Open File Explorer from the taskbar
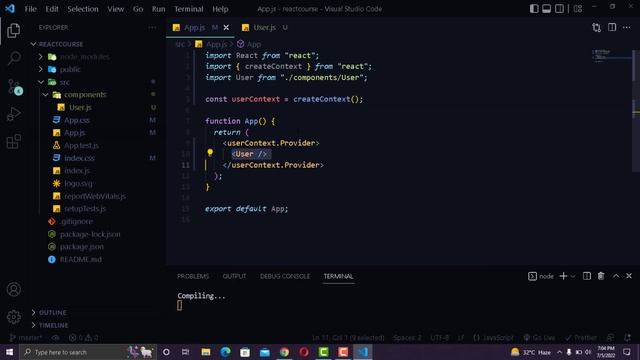Image resolution: width=640 pixels, height=360 pixels. (206, 352)
